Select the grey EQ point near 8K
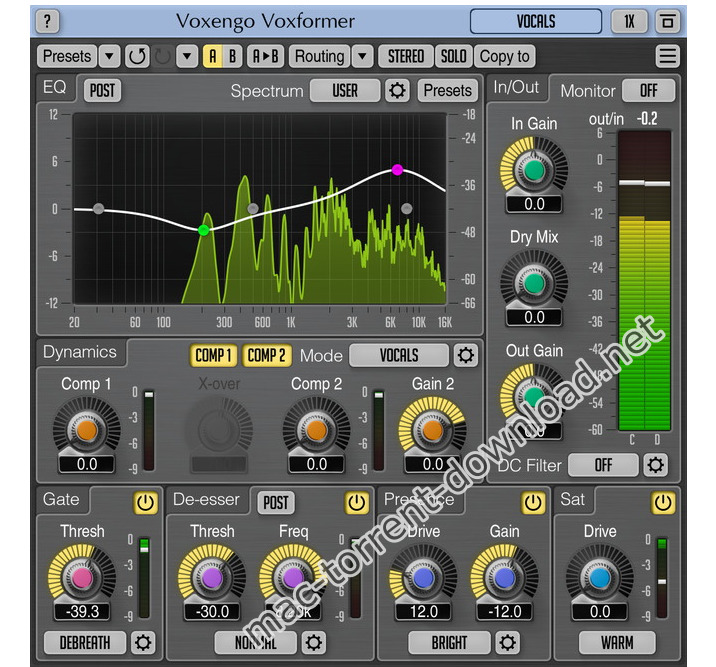Screen dimensions: 716x667 click(406, 209)
